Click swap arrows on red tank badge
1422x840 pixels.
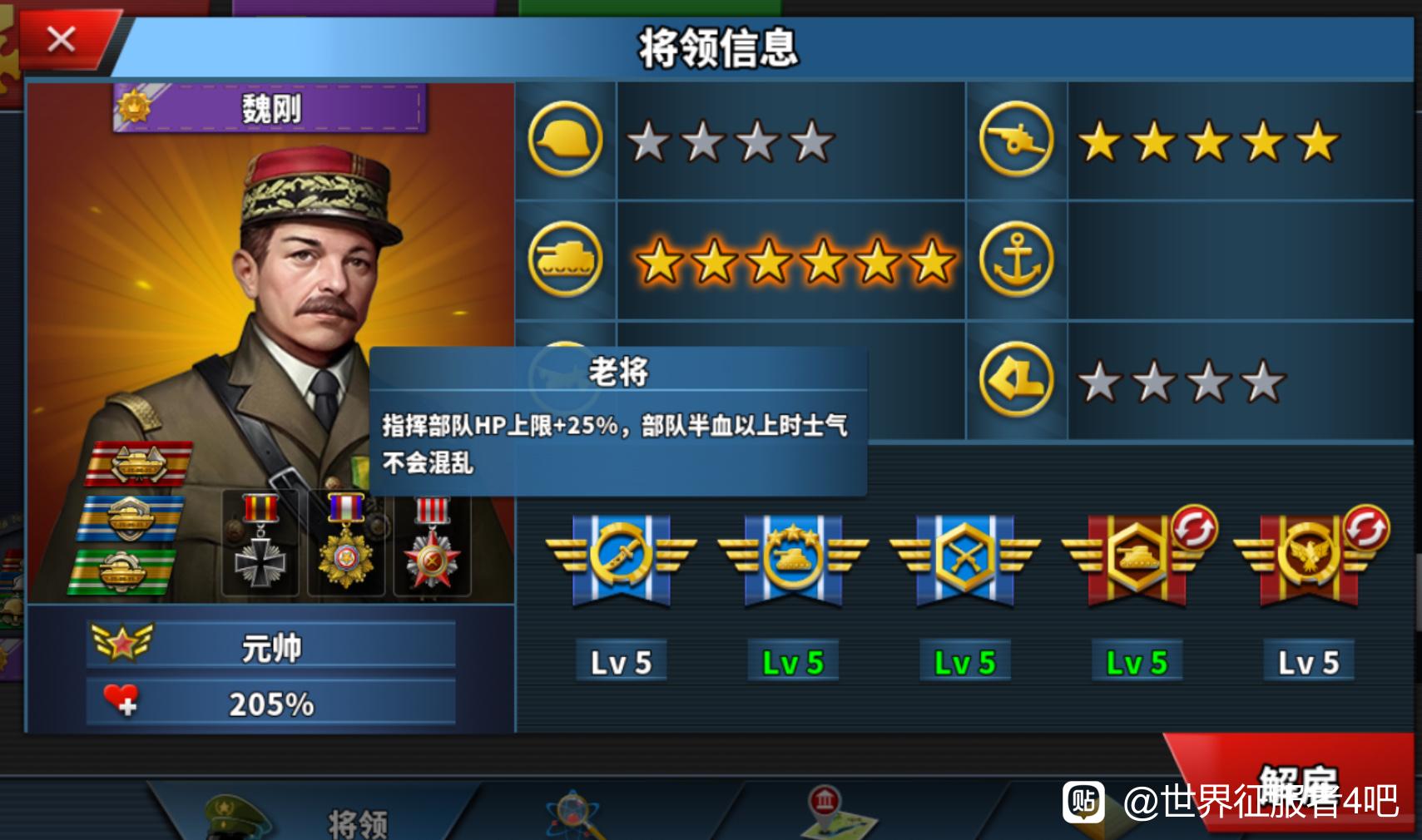point(1194,527)
